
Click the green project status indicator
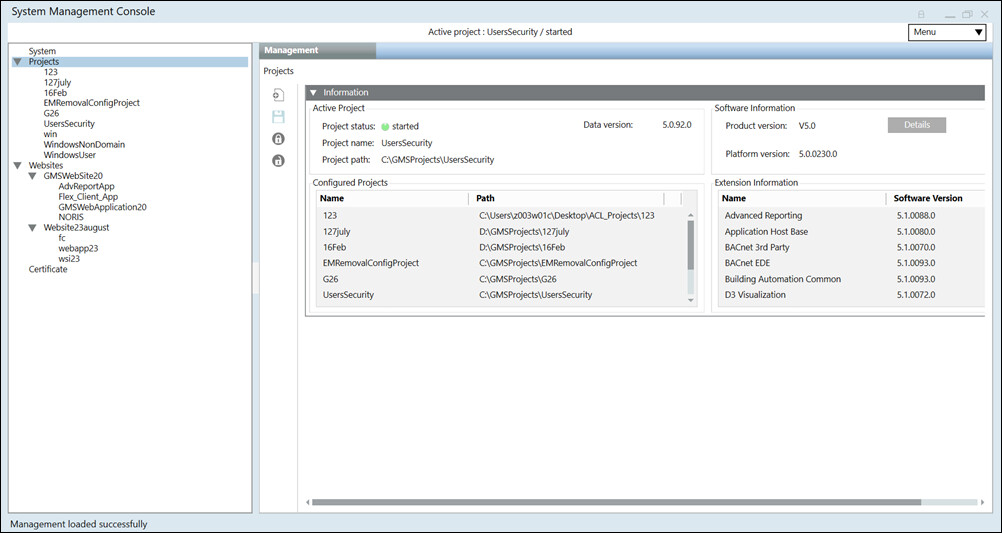click(x=385, y=127)
